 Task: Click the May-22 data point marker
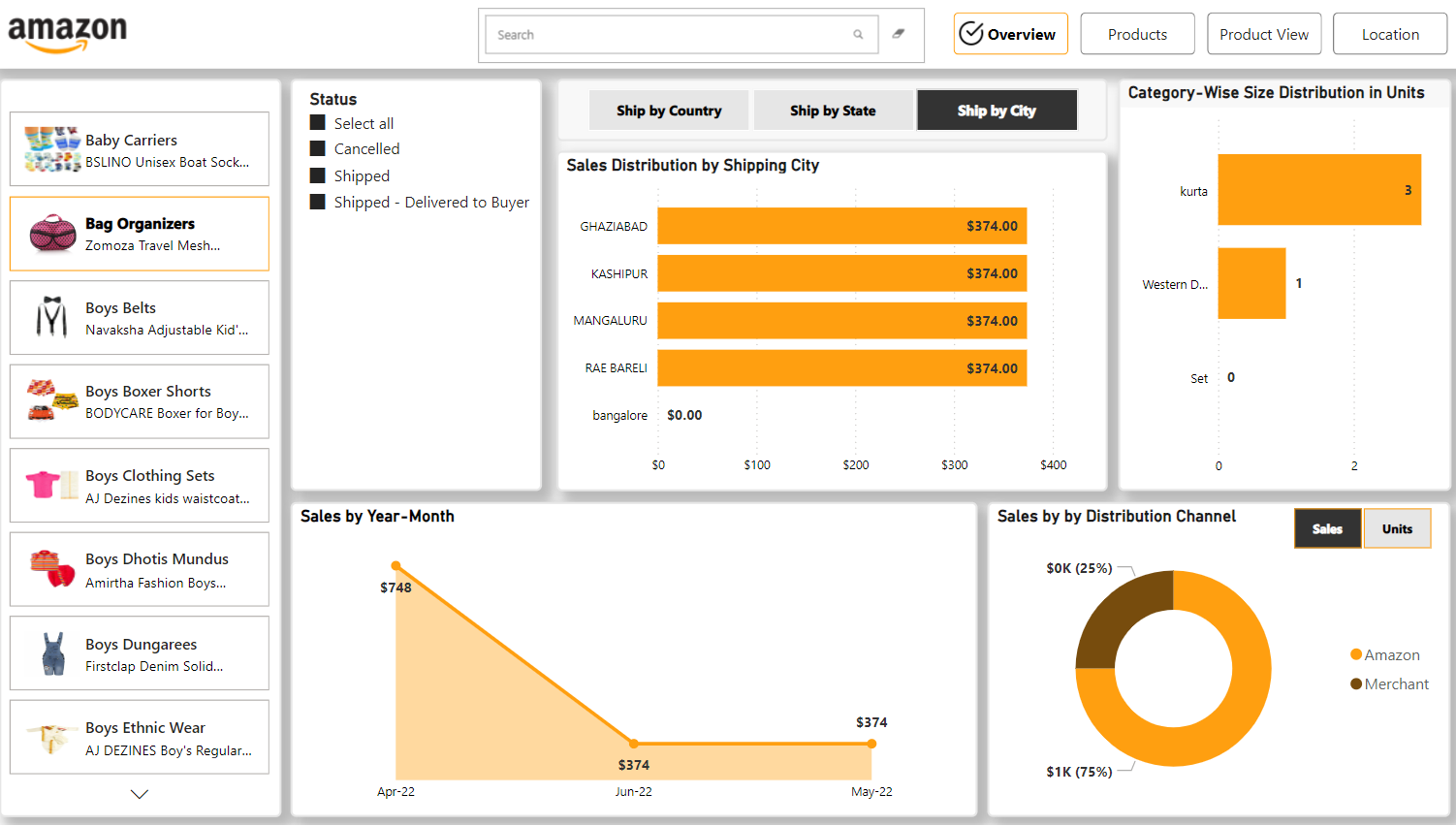click(x=871, y=744)
